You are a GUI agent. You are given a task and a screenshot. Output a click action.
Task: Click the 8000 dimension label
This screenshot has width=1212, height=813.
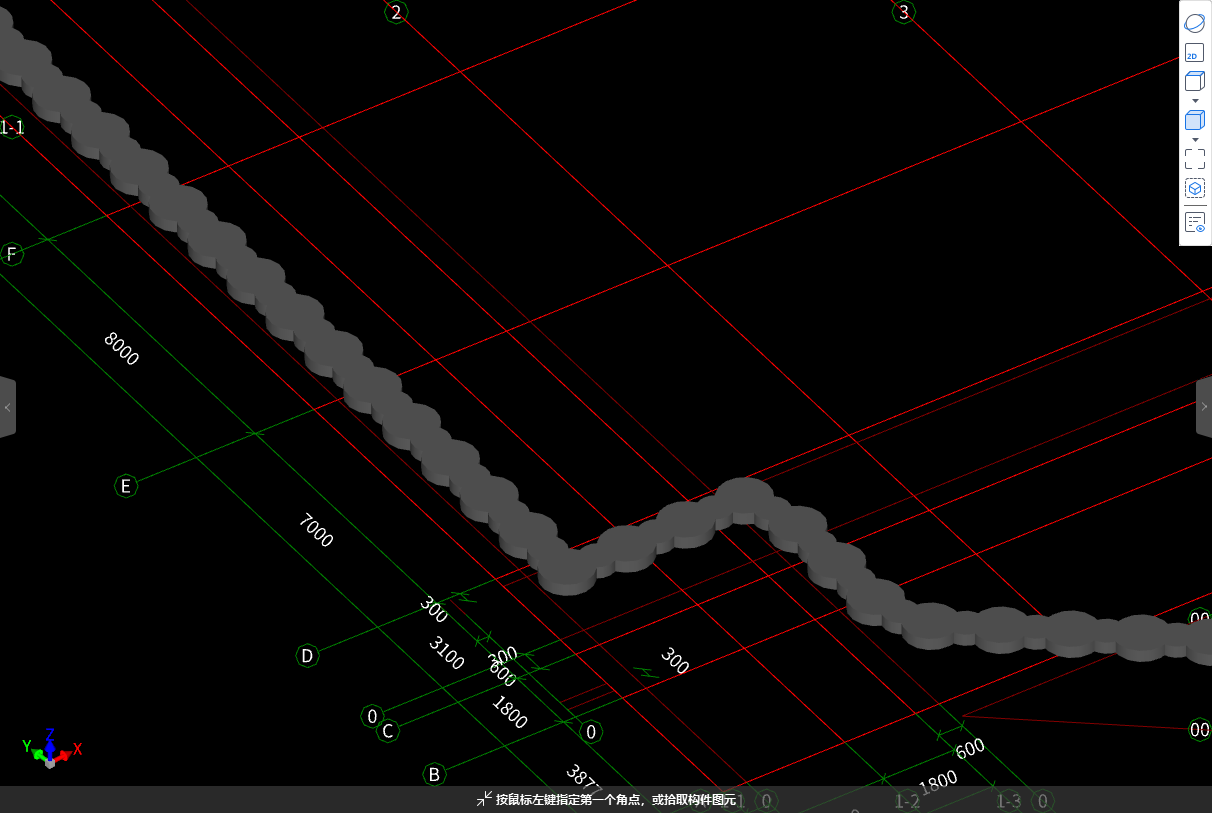tap(122, 348)
